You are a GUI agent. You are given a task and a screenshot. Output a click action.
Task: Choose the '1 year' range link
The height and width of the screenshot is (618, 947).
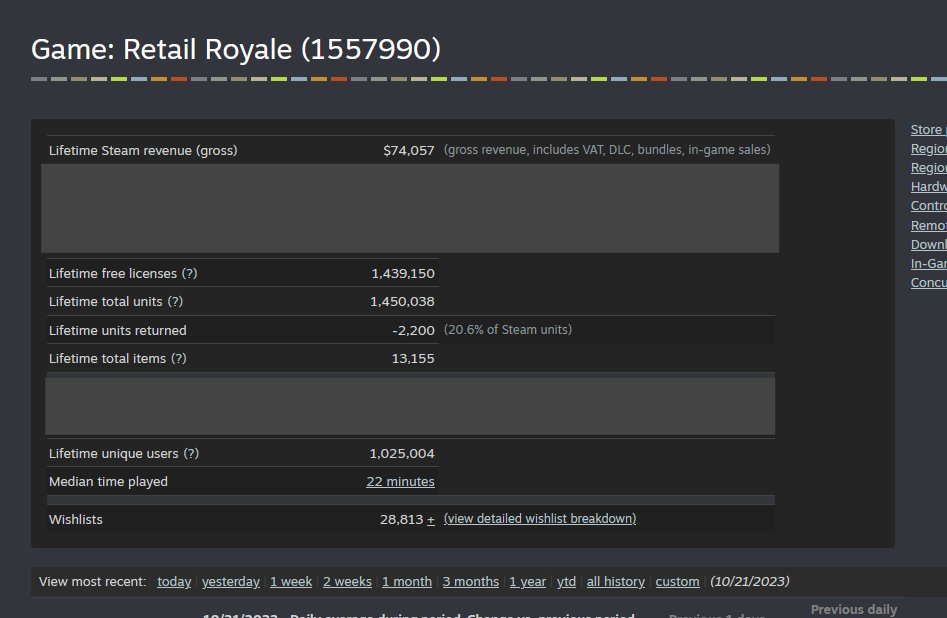(x=527, y=581)
